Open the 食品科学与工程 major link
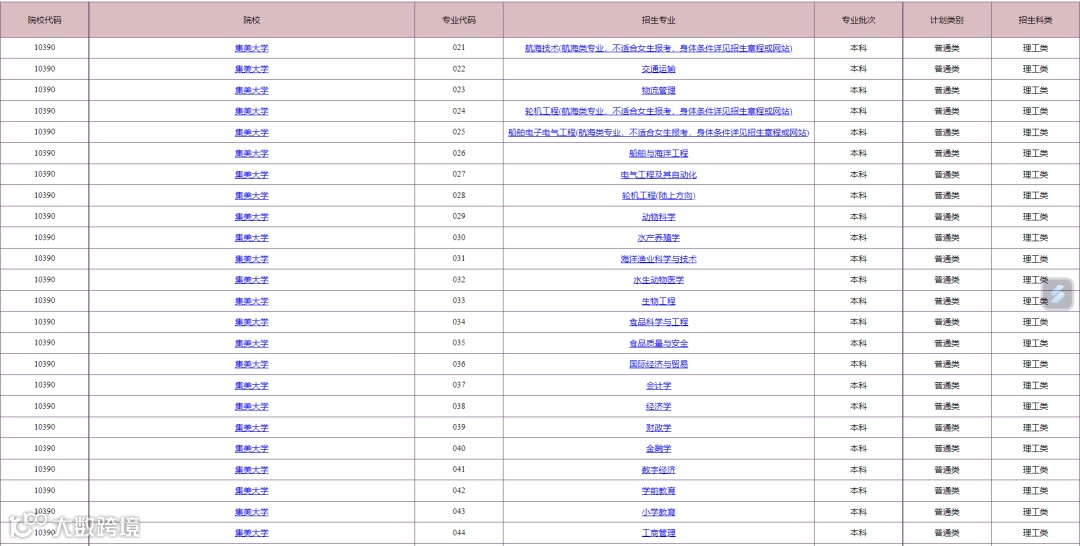 point(658,322)
